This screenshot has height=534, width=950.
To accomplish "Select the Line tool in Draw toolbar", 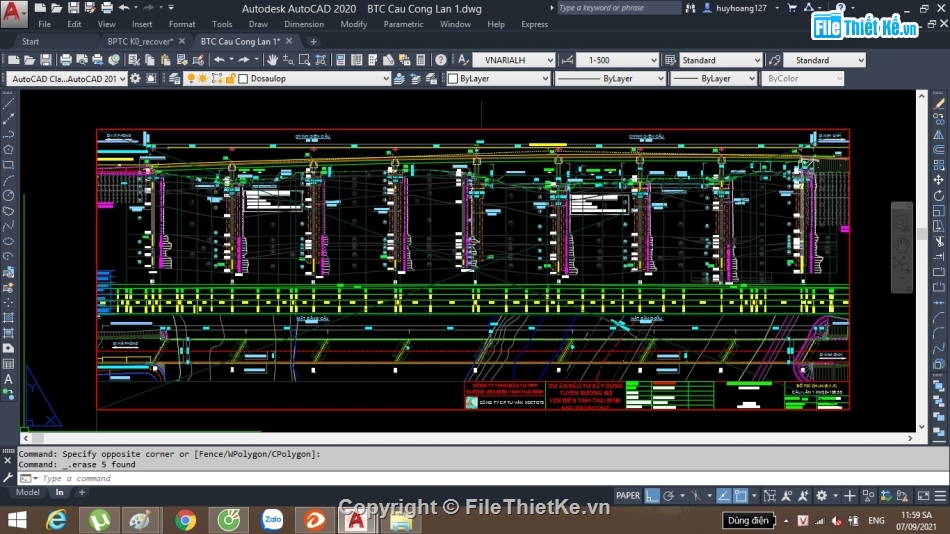I will coord(8,104).
